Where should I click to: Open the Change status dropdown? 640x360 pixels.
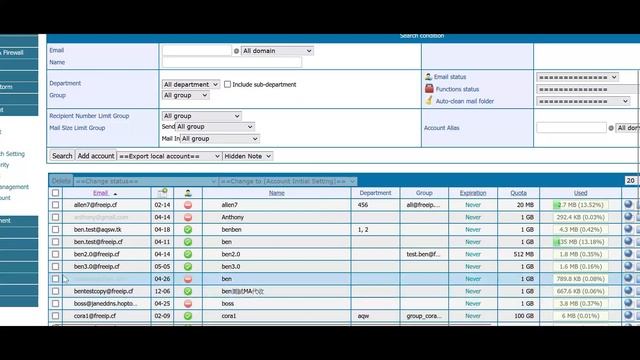click(x=145, y=181)
